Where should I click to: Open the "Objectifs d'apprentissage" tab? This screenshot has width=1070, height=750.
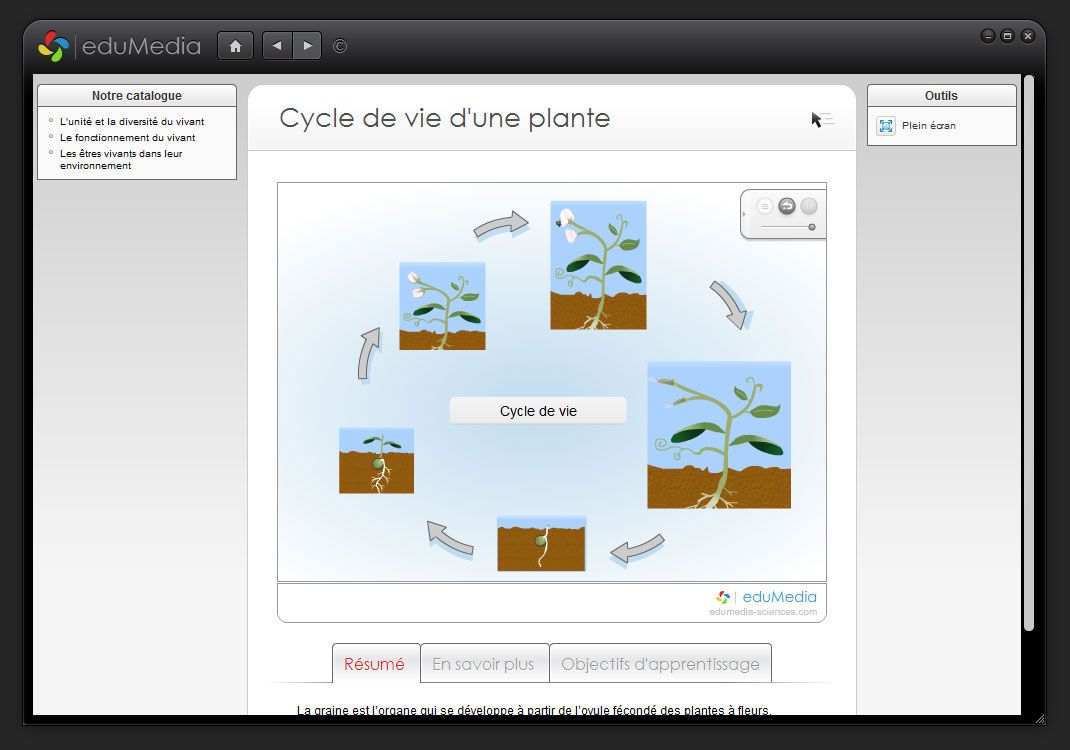(x=660, y=664)
